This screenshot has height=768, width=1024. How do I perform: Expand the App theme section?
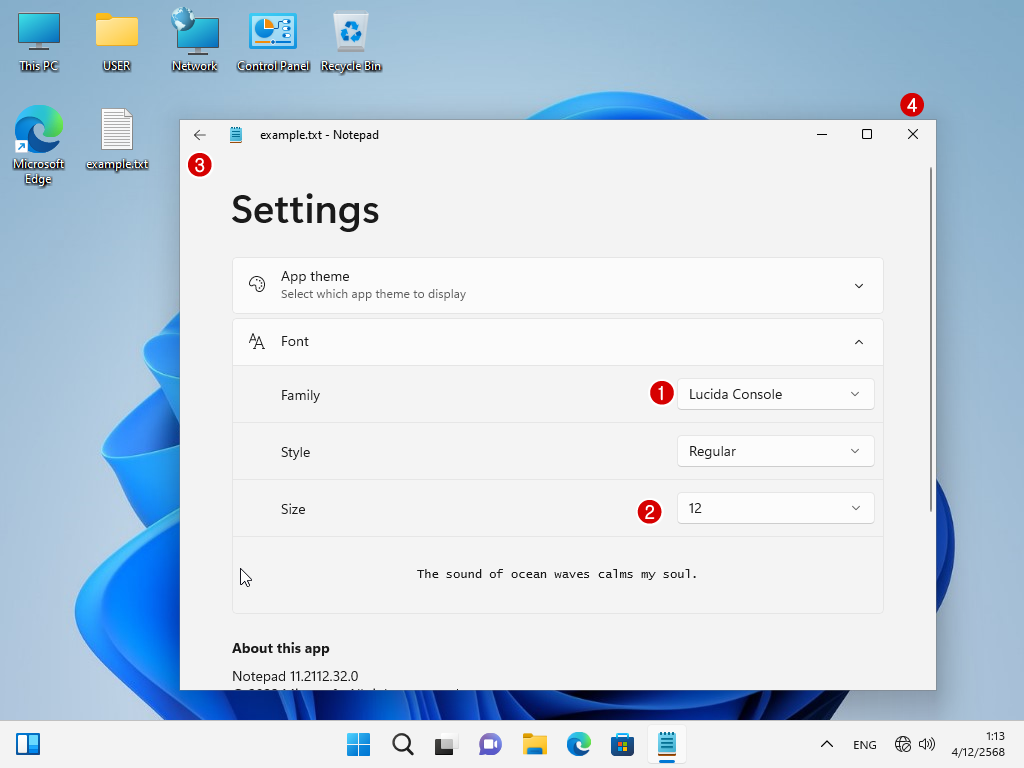(858, 286)
